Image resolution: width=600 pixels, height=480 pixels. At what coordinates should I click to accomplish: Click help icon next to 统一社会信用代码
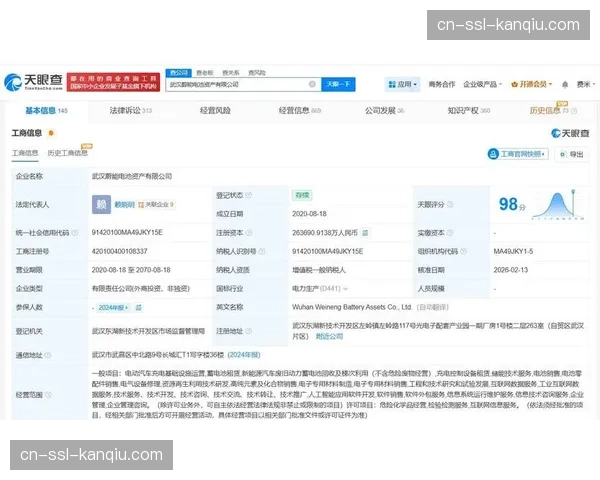click(75, 233)
